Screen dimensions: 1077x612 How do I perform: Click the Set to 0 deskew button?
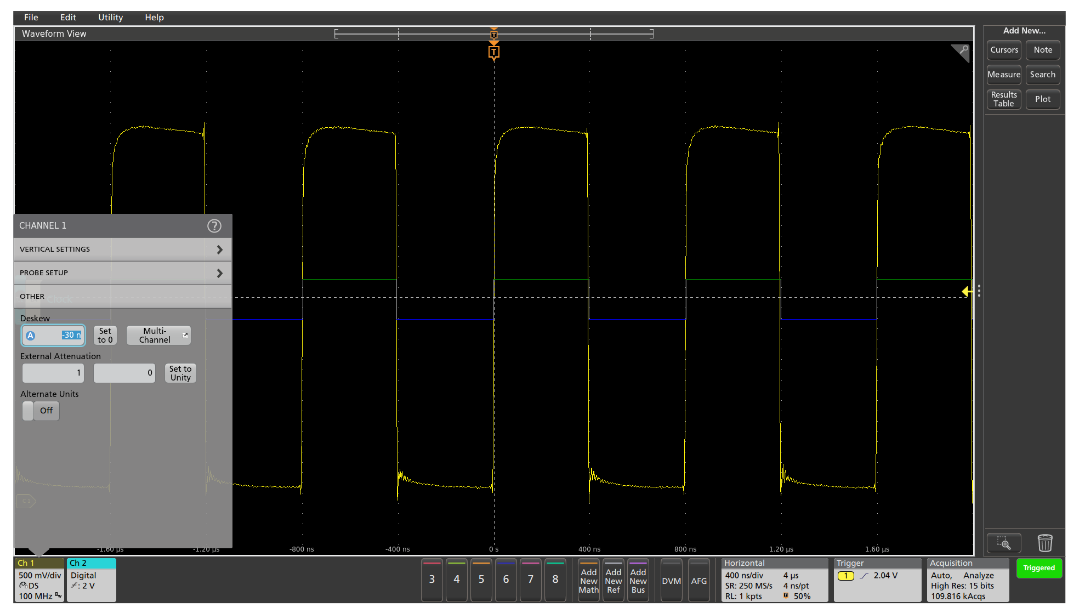pos(104,336)
